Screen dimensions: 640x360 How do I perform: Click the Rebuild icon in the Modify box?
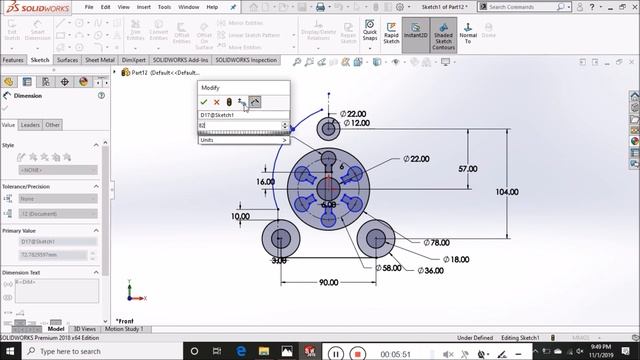click(x=229, y=102)
